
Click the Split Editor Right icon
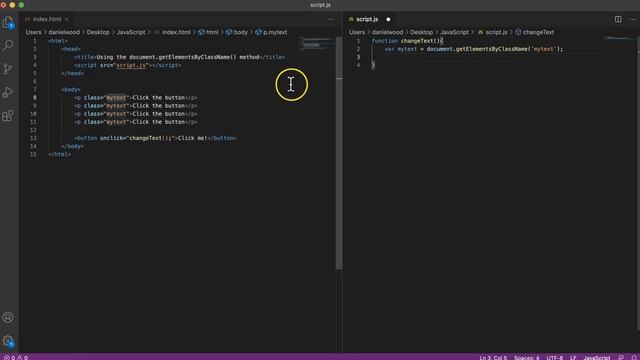[618, 19]
